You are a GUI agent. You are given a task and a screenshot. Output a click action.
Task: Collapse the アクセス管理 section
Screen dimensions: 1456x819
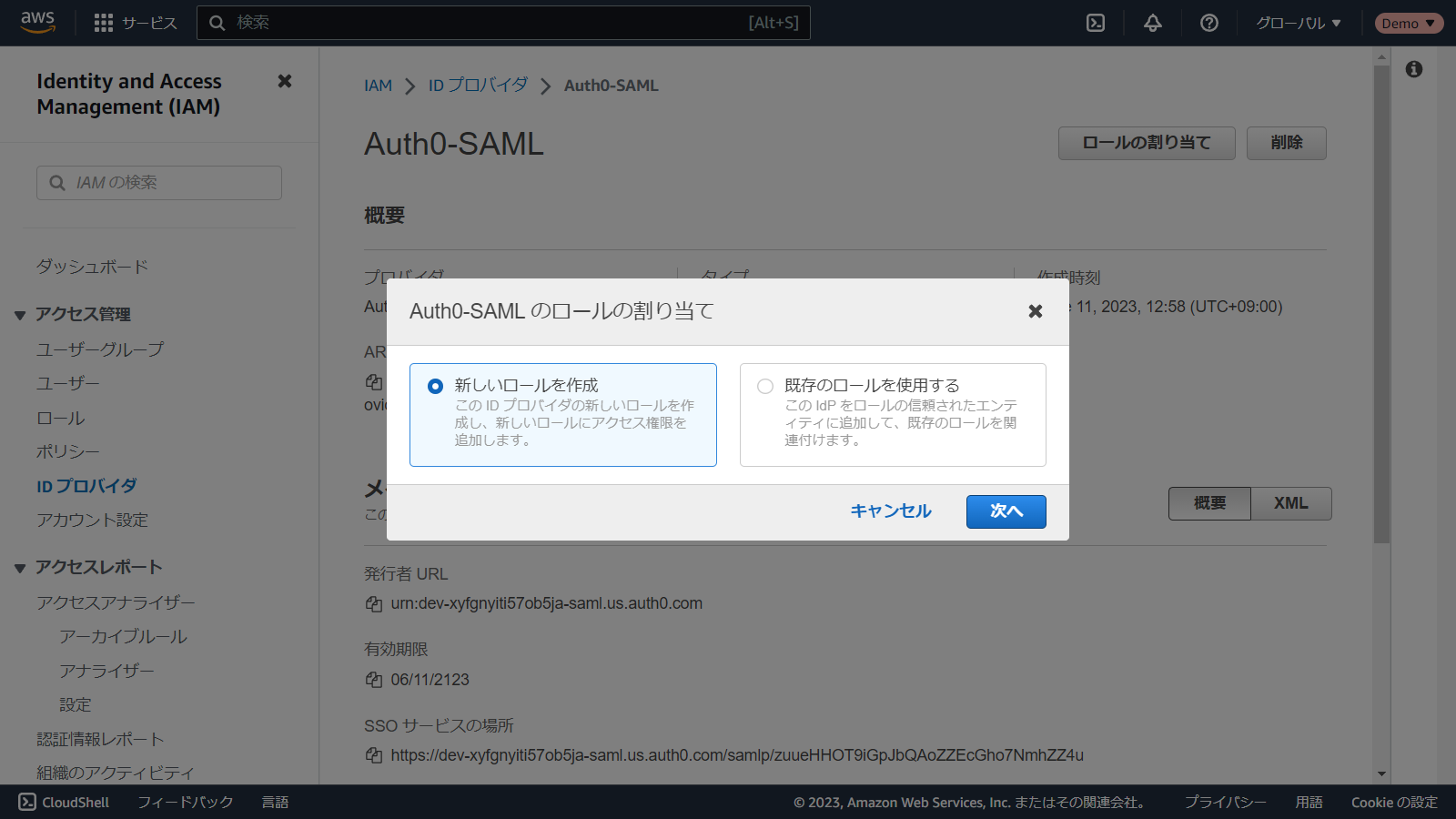point(20,315)
